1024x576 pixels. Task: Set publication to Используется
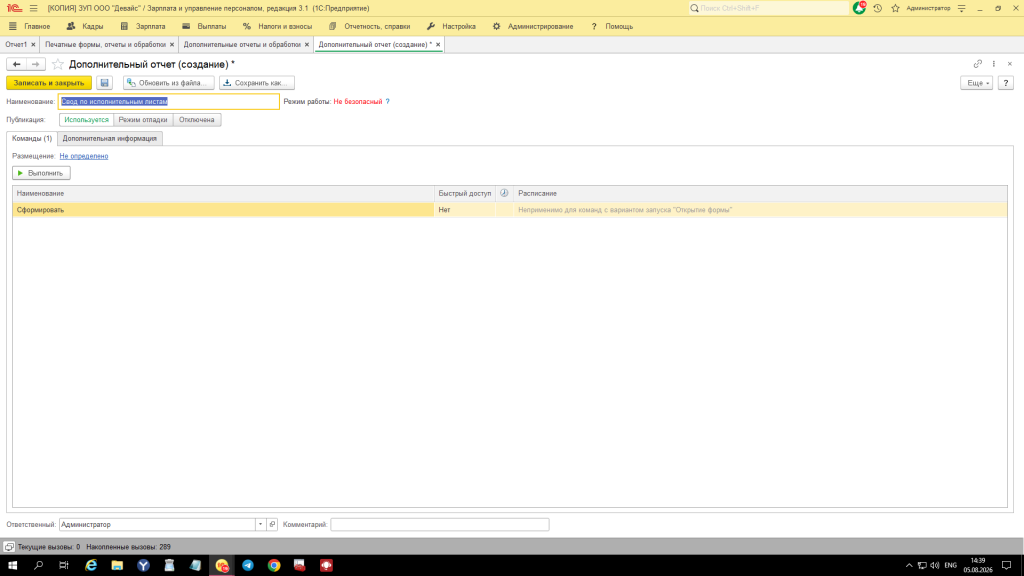coord(86,120)
